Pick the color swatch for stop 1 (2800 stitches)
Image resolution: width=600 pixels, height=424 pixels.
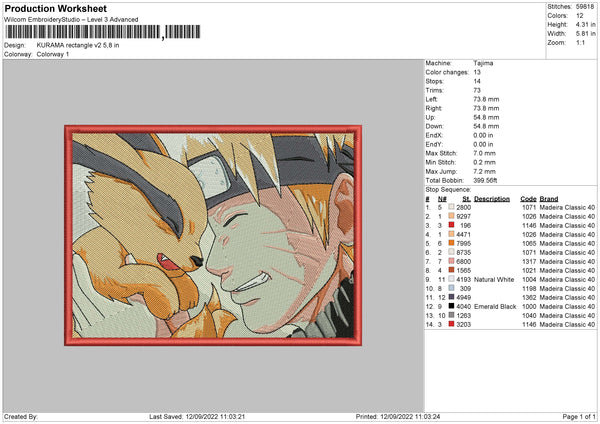tap(452, 207)
